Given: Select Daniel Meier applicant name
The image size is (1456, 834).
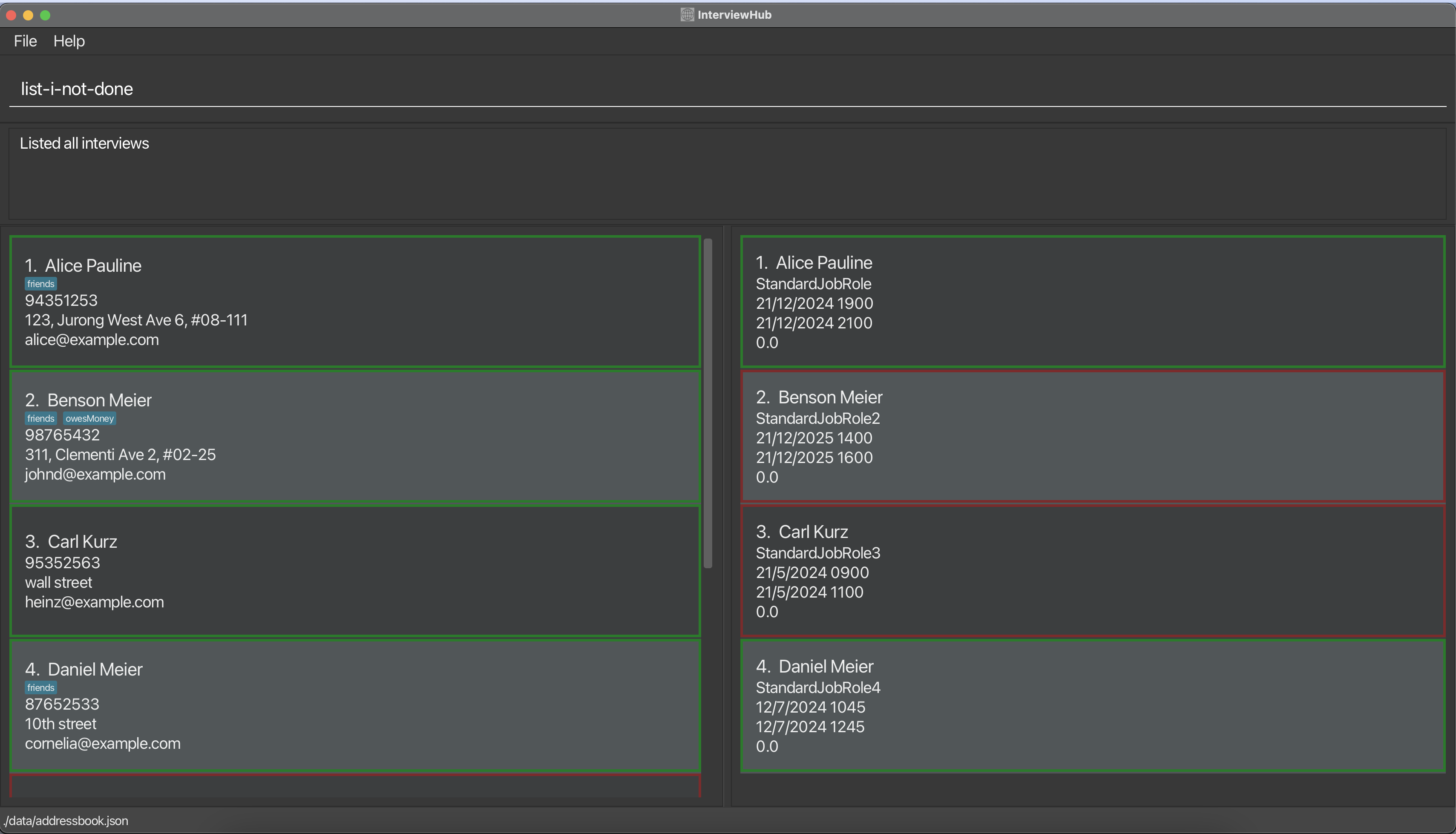Looking at the screenshot, I should pos(95,669).
